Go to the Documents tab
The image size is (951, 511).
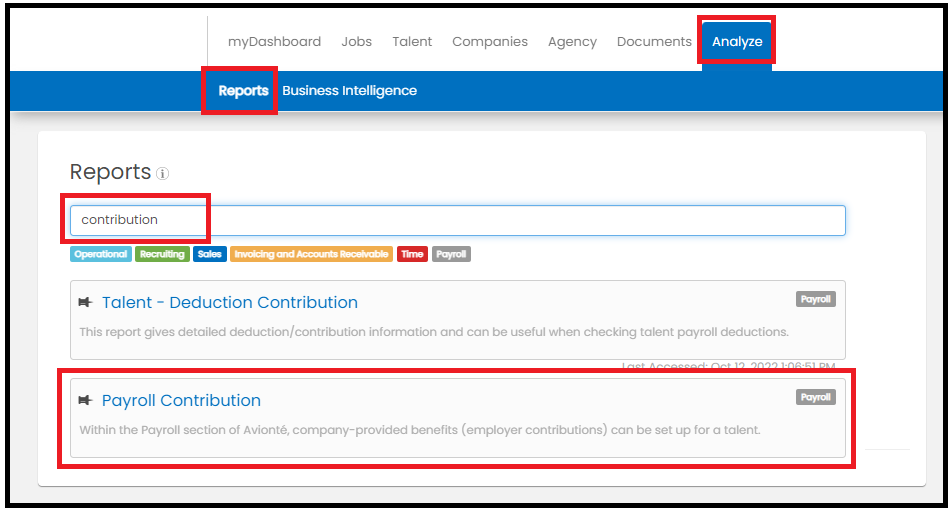[654, 42]
